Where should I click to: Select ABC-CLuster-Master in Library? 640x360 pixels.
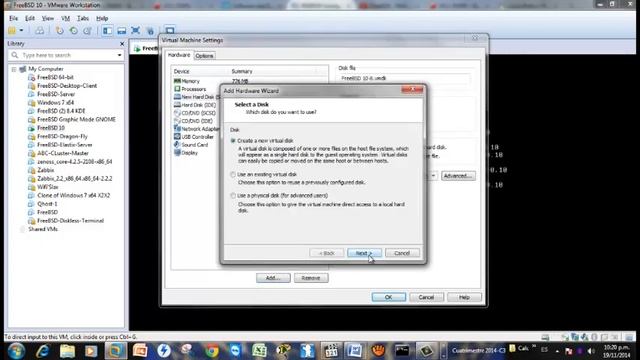click(62, 153)
